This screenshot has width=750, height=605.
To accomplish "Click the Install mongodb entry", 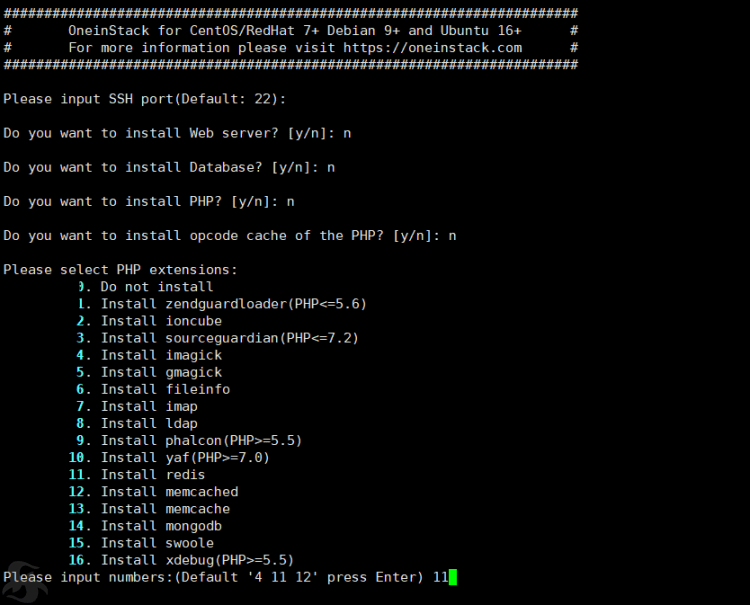I will [145, 526].
